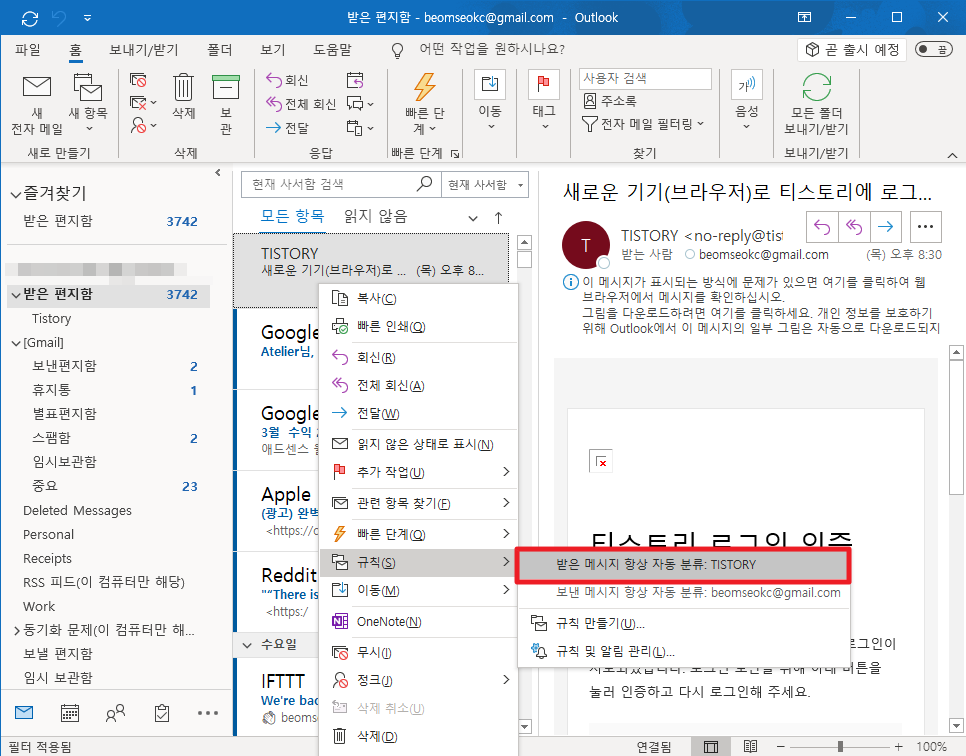966x756 pixels.
Task: Click the search magnifier icon in mailbox search
Action: point(424,184)
